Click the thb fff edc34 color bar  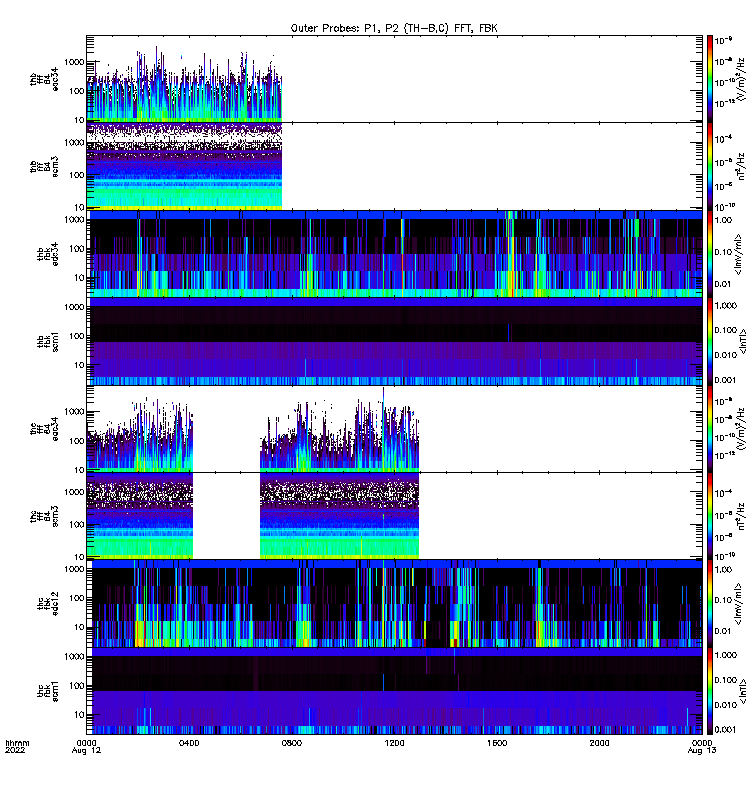[x=710, y=79]
